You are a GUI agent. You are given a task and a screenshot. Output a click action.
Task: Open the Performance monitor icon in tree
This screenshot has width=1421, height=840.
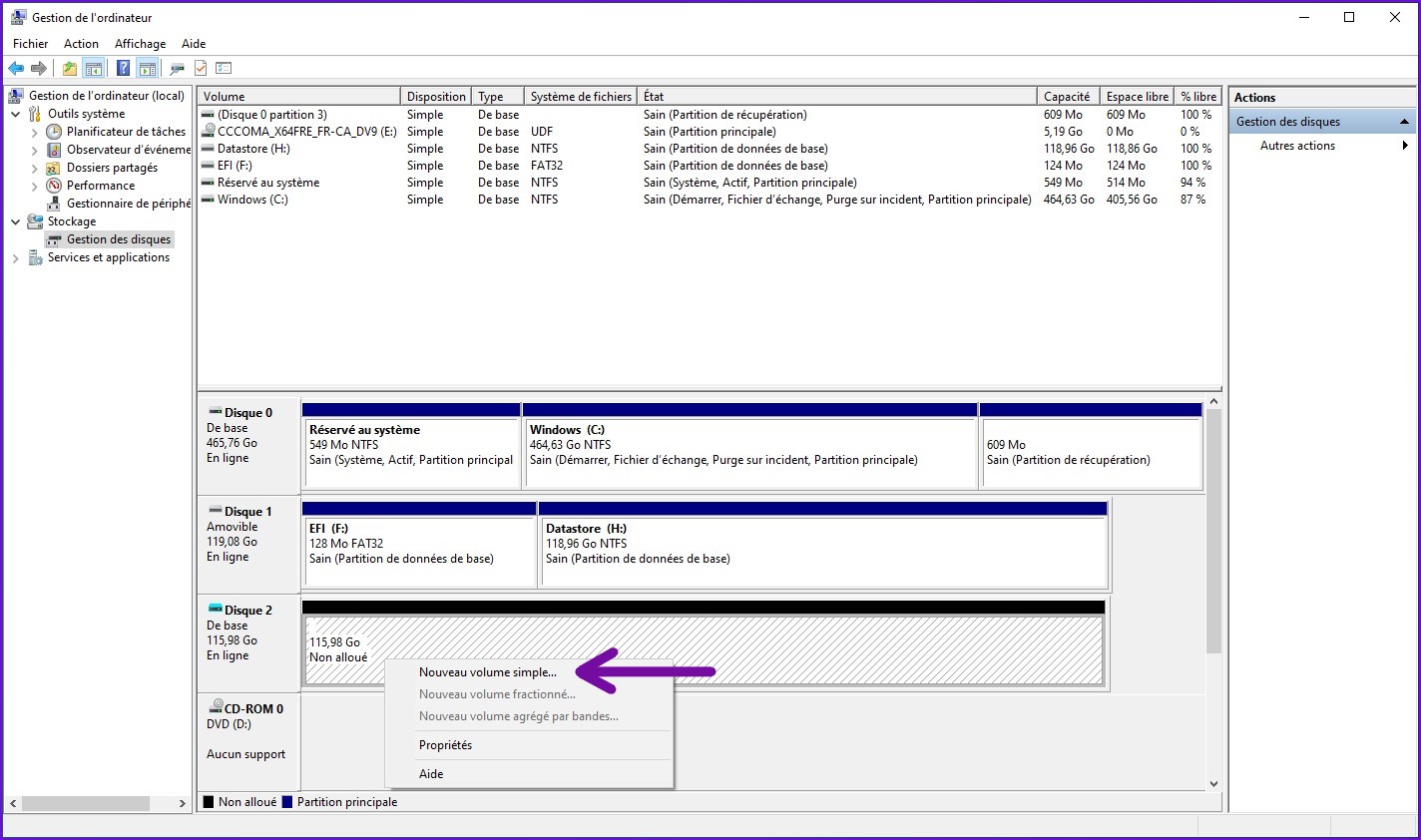(54, 186)
